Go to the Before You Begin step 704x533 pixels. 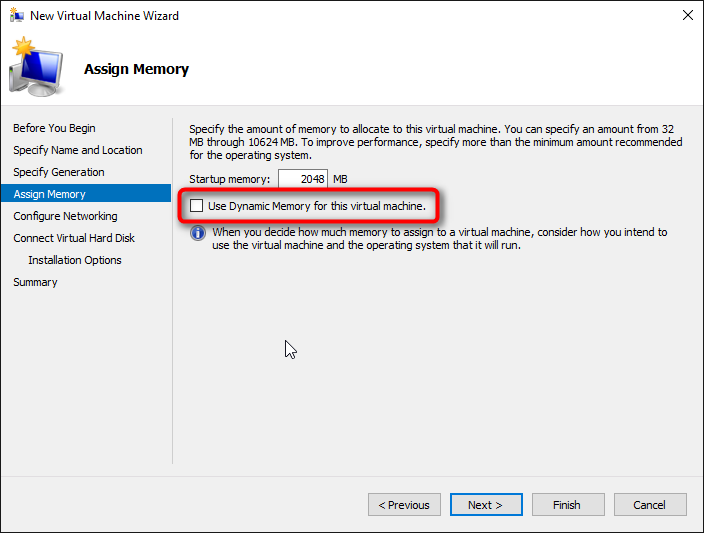coord(54,128)
